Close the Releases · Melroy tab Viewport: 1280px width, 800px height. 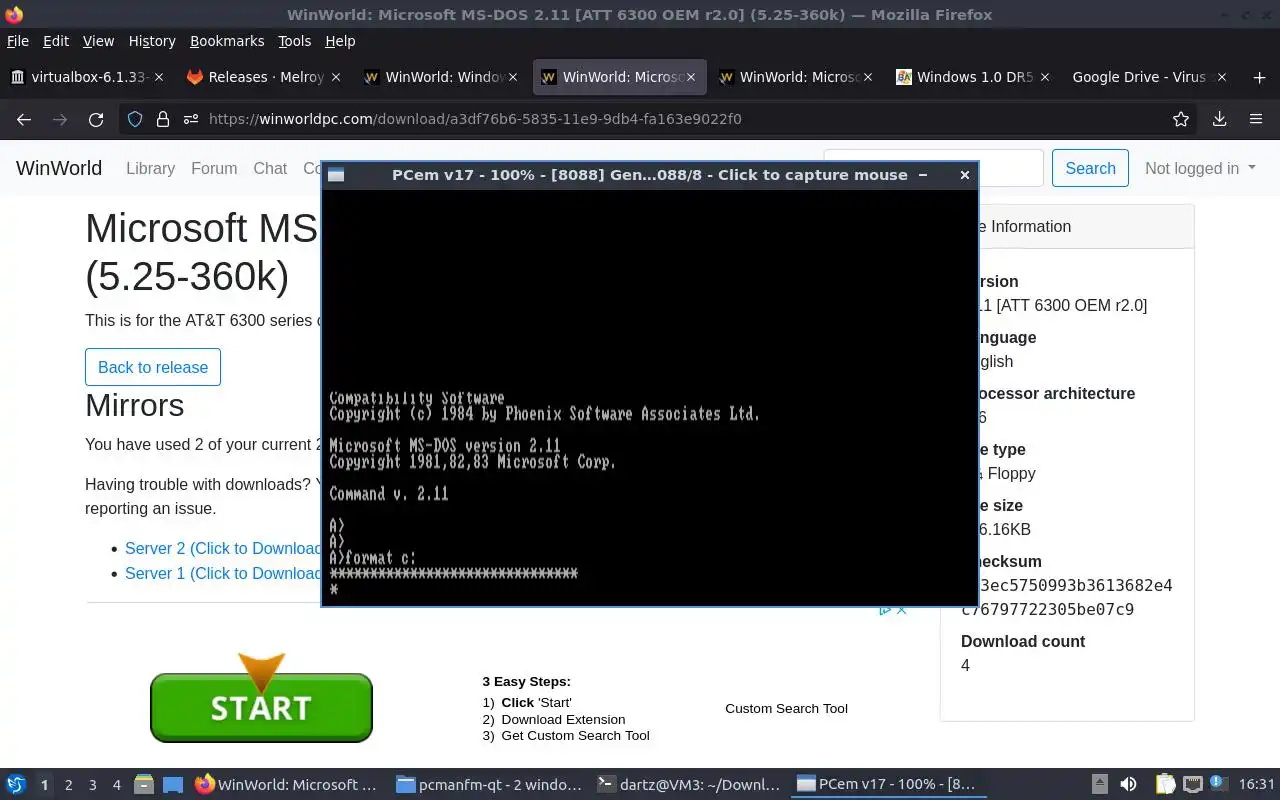point(336,77)
